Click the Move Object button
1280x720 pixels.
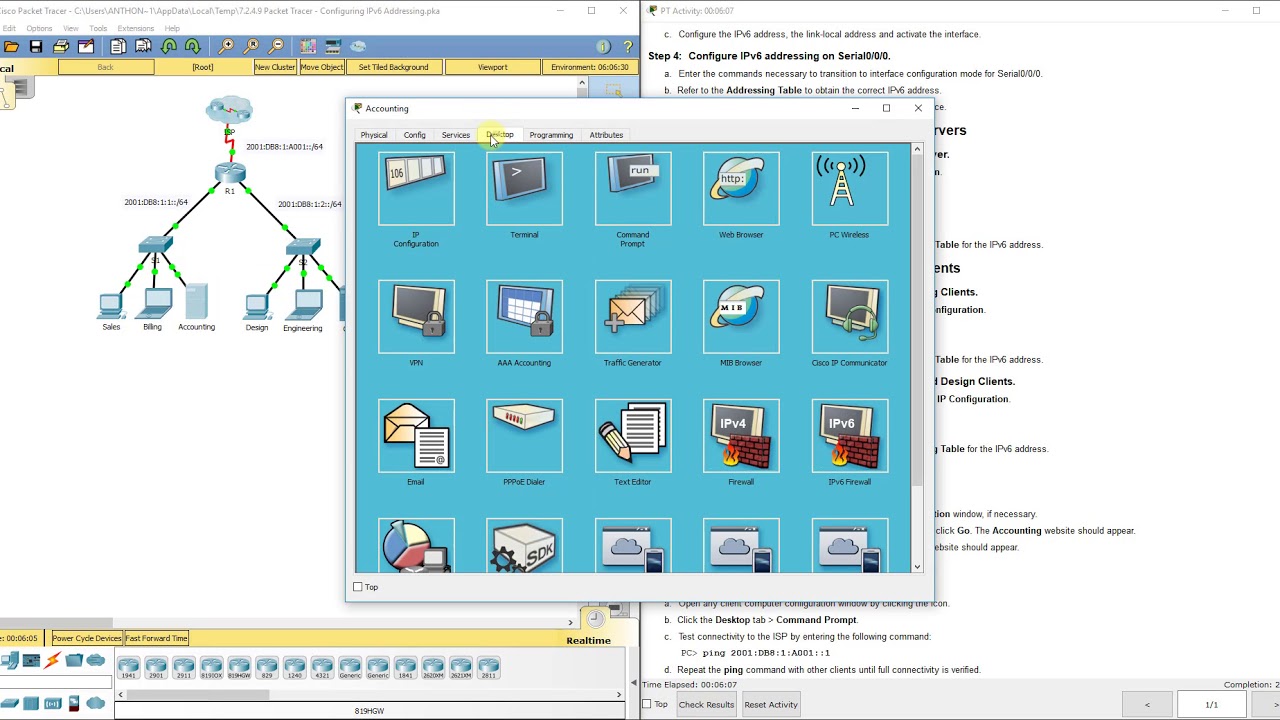pyautogui.click(x=322, y=67)
